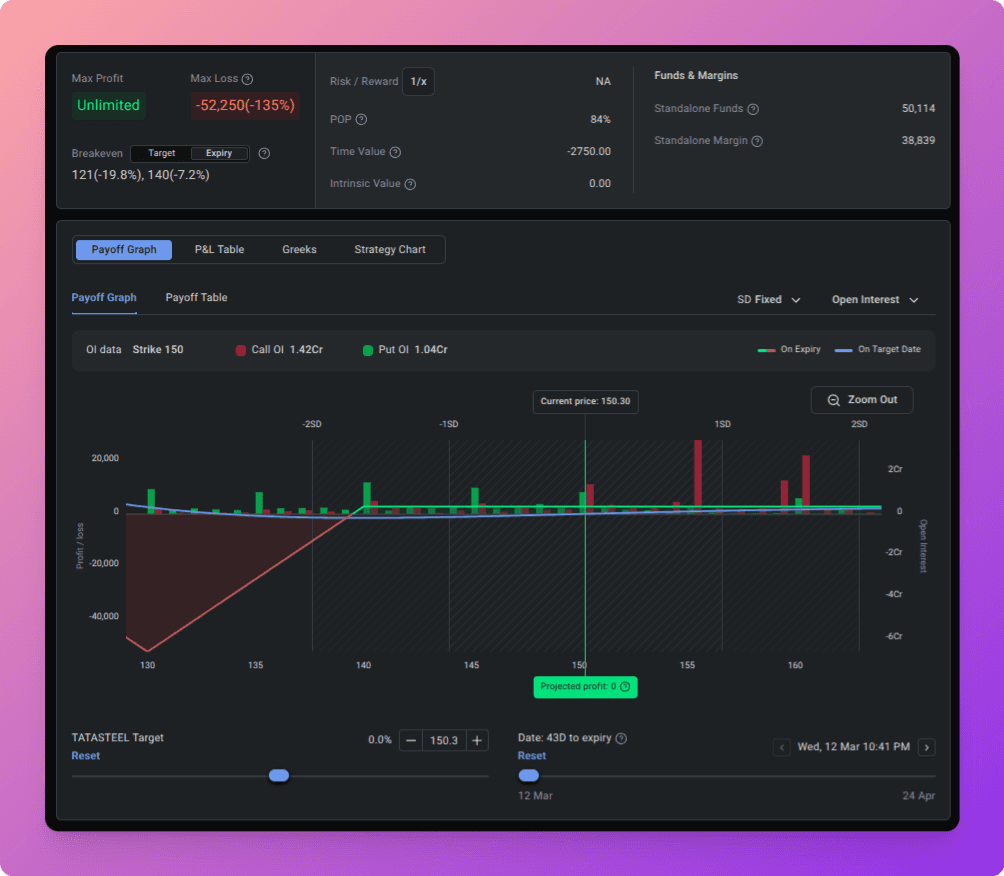Click the date slider handle
1004x876 pixels.
click(528, 775)
